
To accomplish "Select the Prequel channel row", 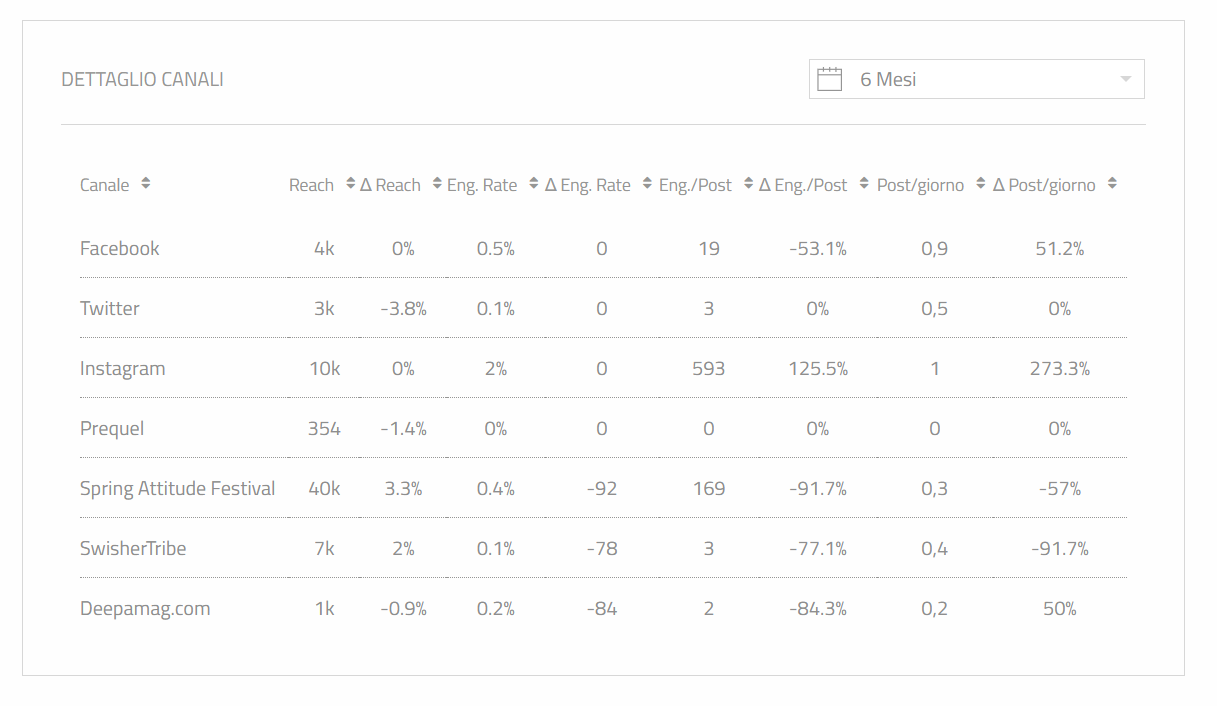I will click(x=112, y=429).
